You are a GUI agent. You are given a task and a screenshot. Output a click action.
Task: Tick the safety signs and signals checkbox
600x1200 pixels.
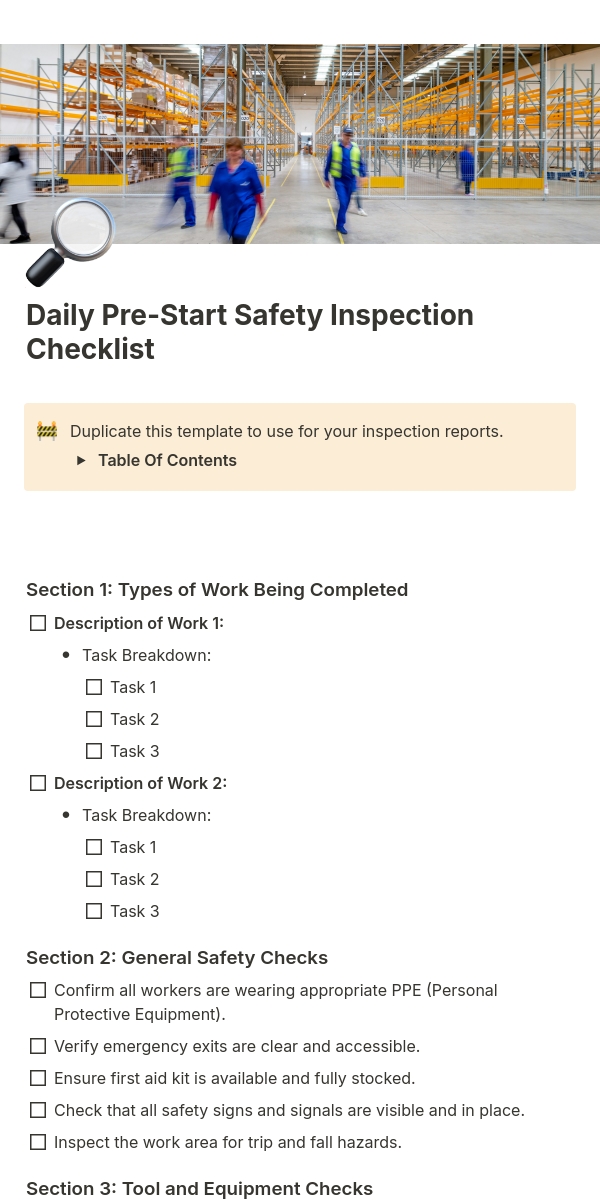coord(38,1110)
